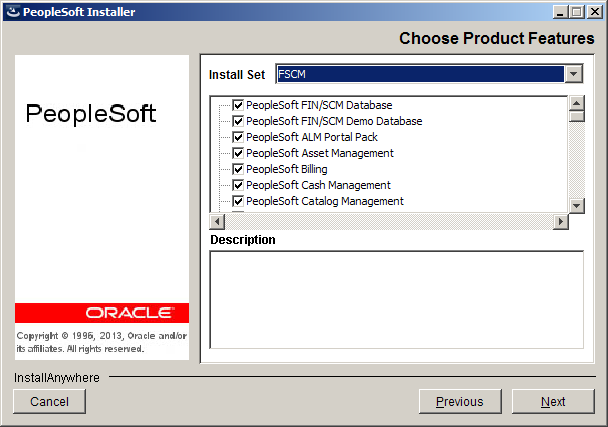608x427 pixels.
Task: Click the scroll right arrow under feature list
Action: pos(561,222)
